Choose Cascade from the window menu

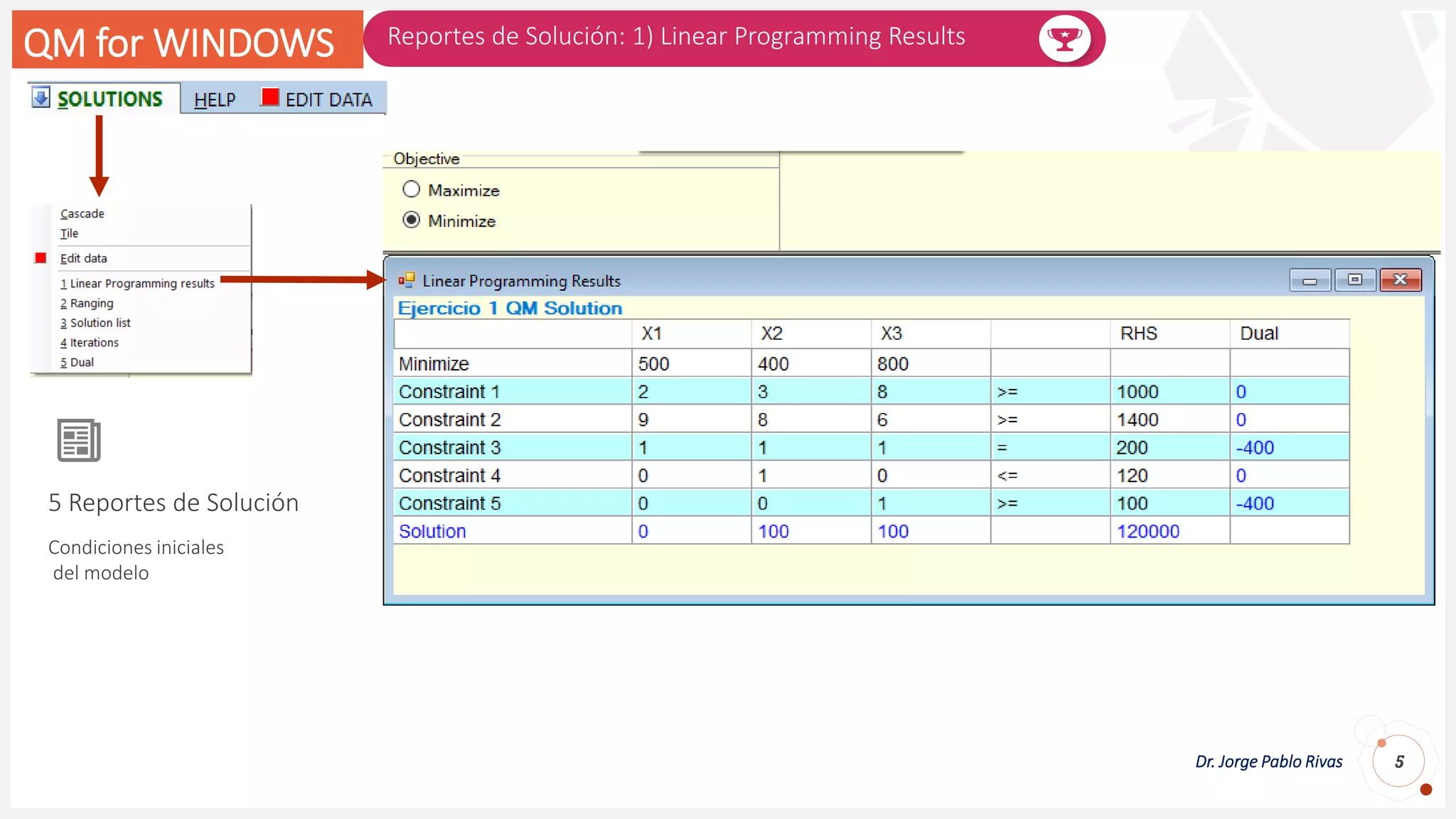(x=82, y=213)
